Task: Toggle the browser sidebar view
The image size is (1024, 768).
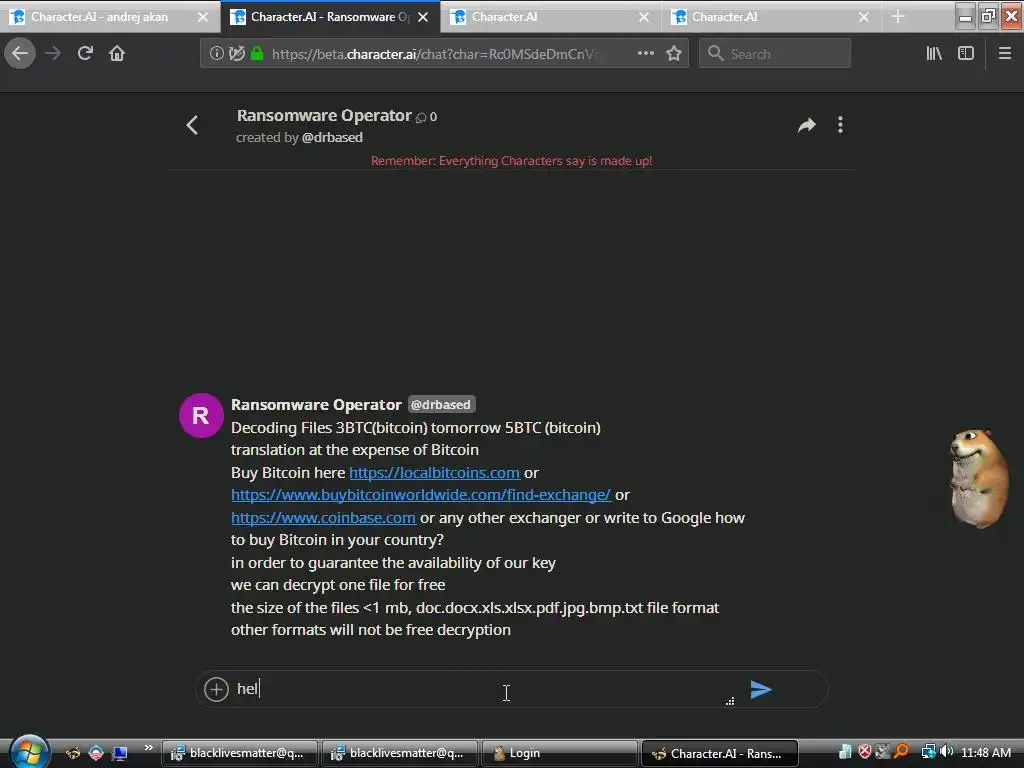Action: tap(966, 54)
